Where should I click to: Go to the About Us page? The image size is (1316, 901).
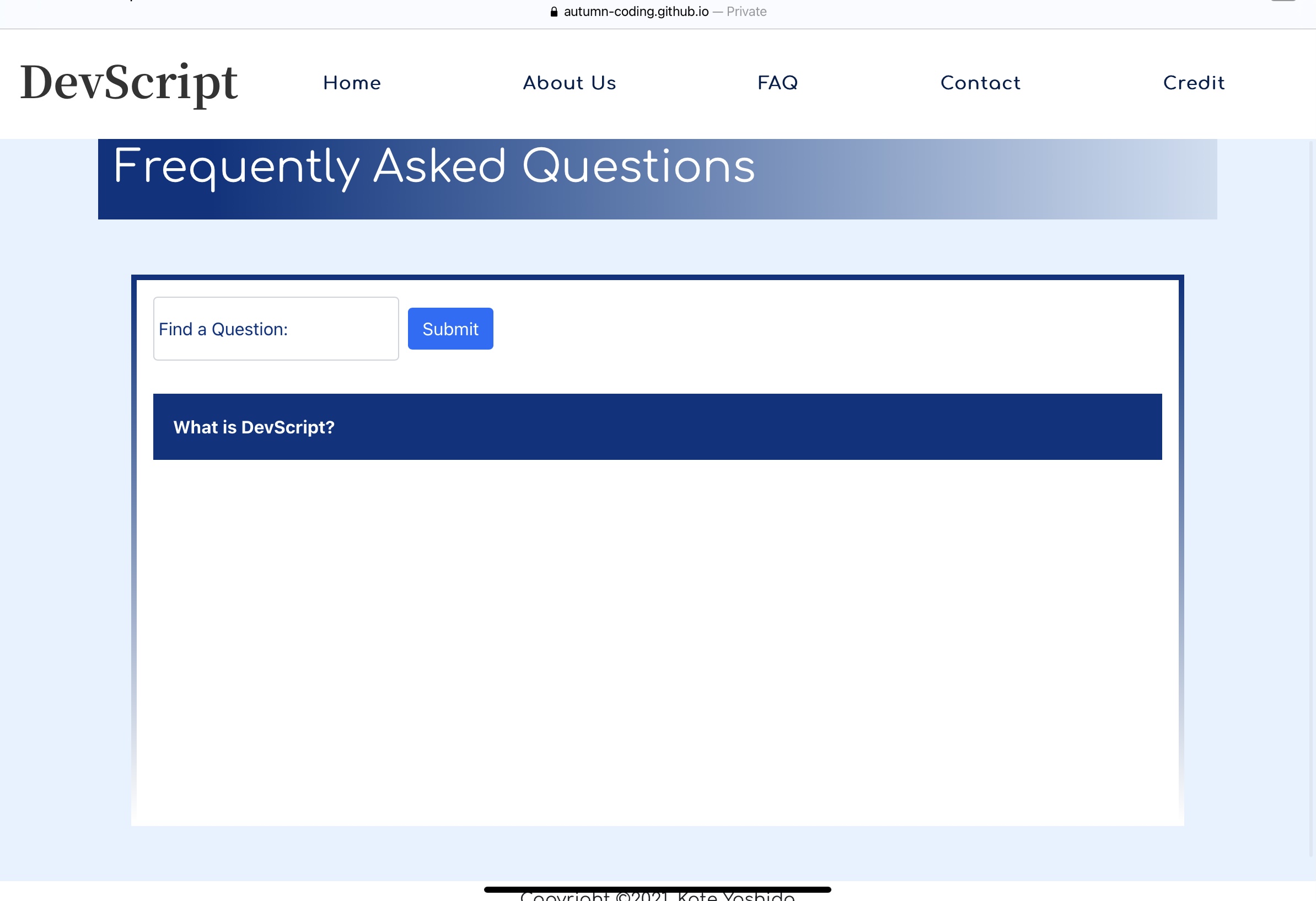[x=569, y=83]
